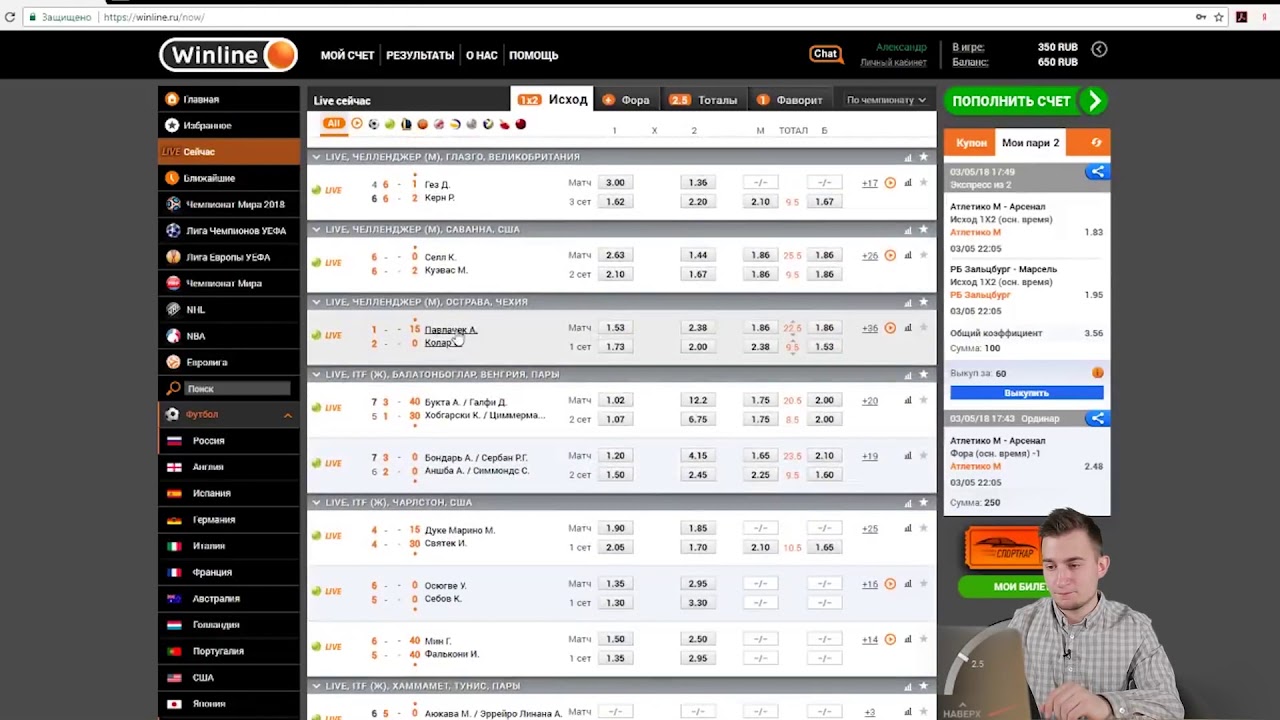Open the Купон tab
Screen dimensions: 1280x720
click(x=970, y=143)
